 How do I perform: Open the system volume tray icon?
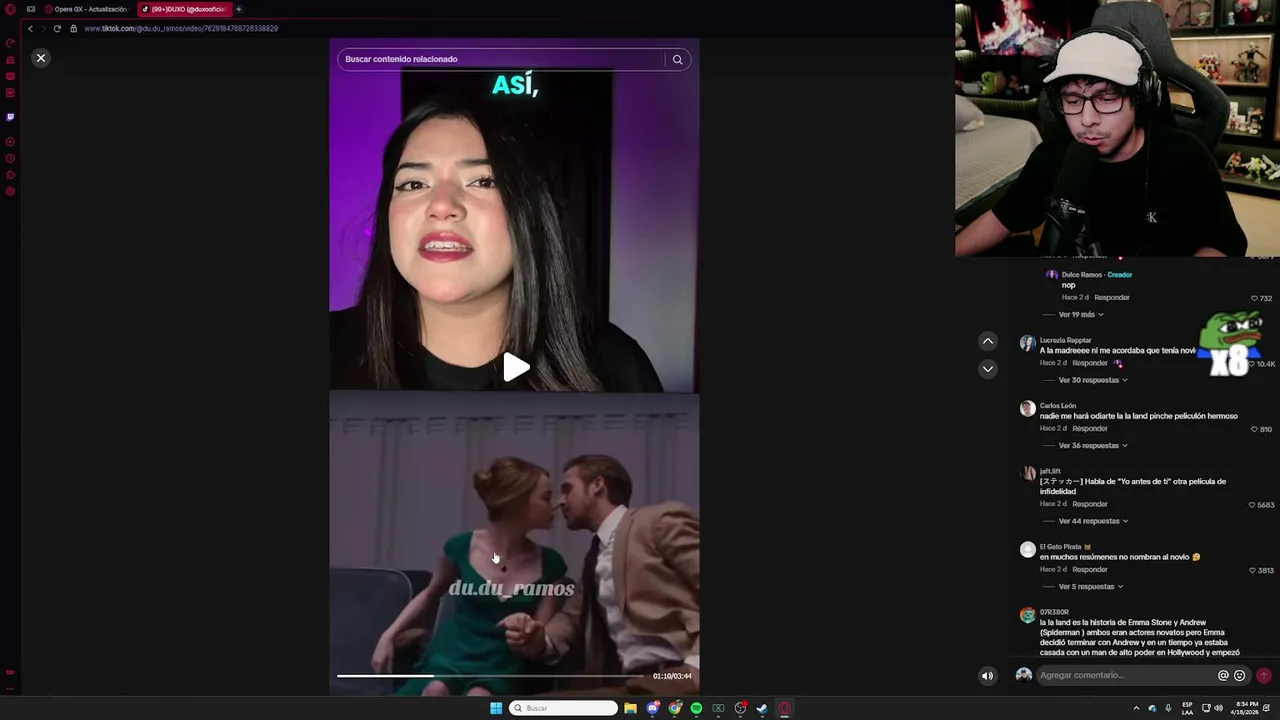(x=1218, y=708)
